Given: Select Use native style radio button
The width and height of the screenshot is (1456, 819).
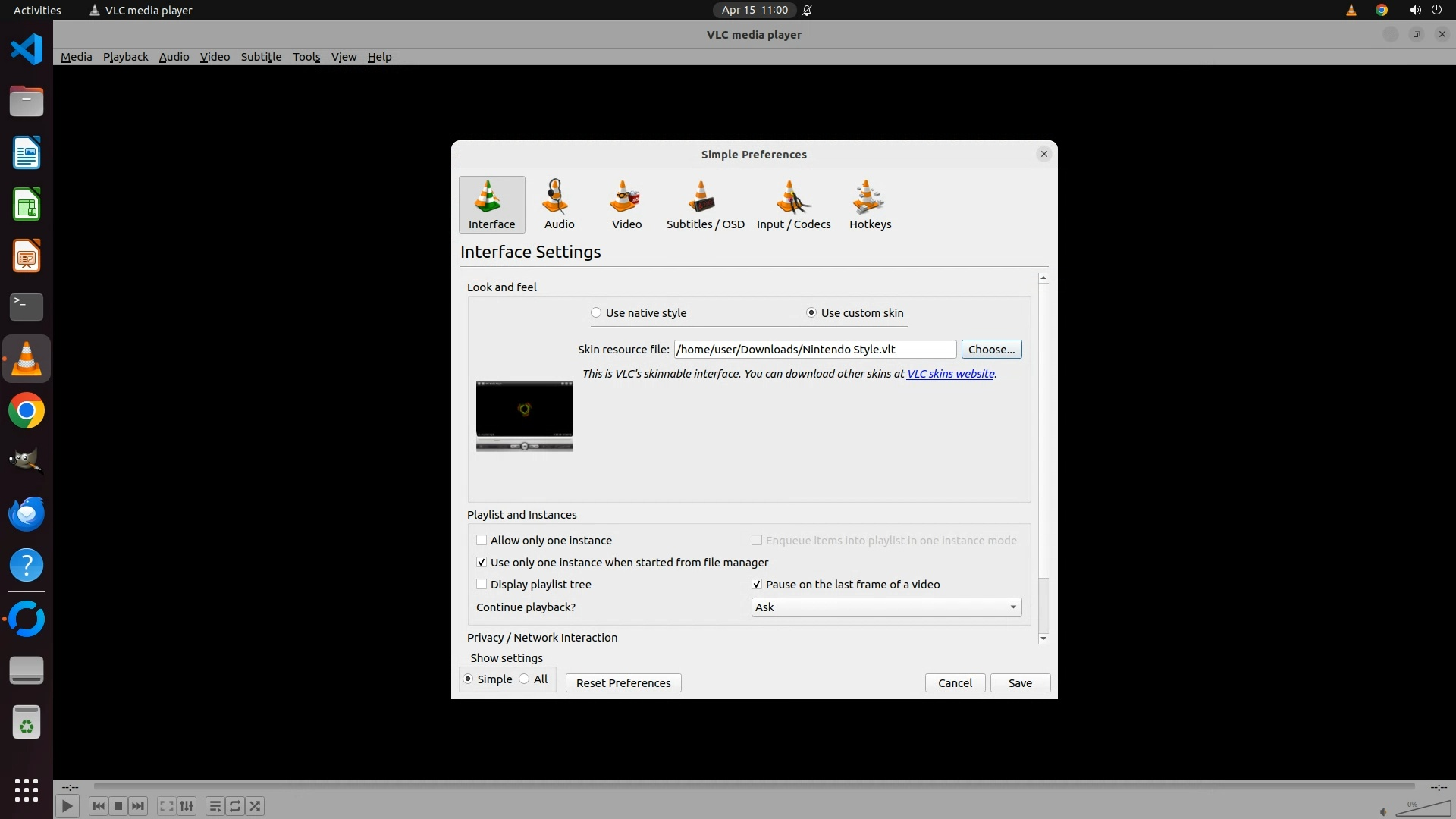Looking at the screenshot, I should pos(596,313).
